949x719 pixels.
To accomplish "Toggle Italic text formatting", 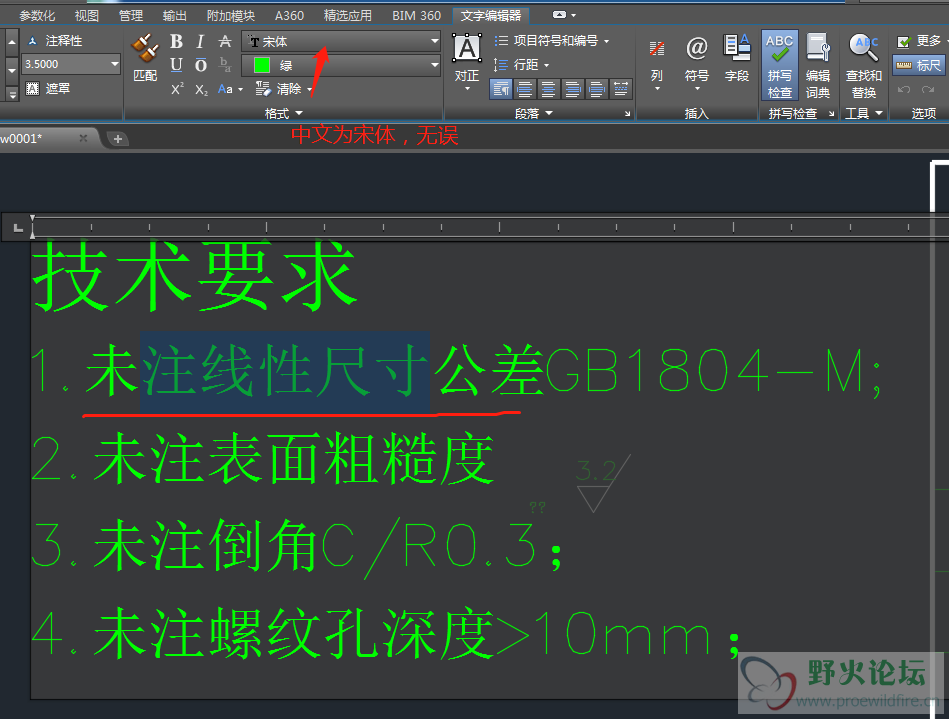I will pos(200,41).
